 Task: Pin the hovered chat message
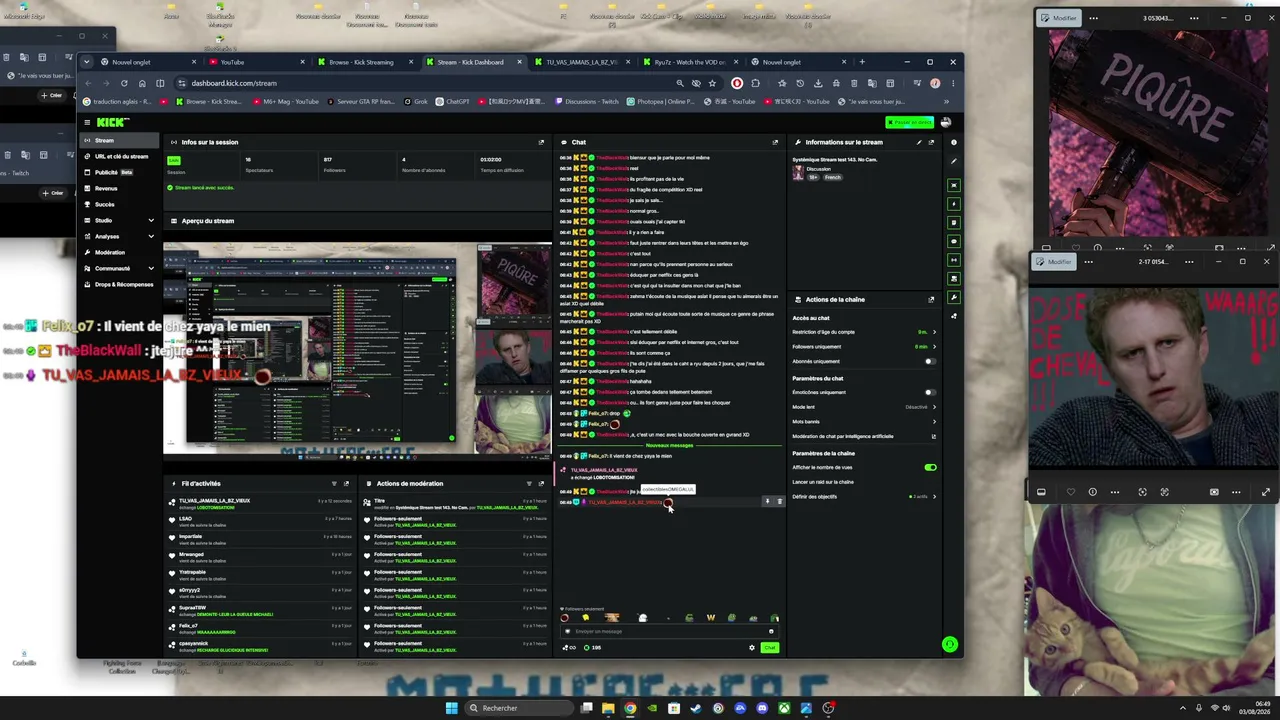(x=767, y=501)
